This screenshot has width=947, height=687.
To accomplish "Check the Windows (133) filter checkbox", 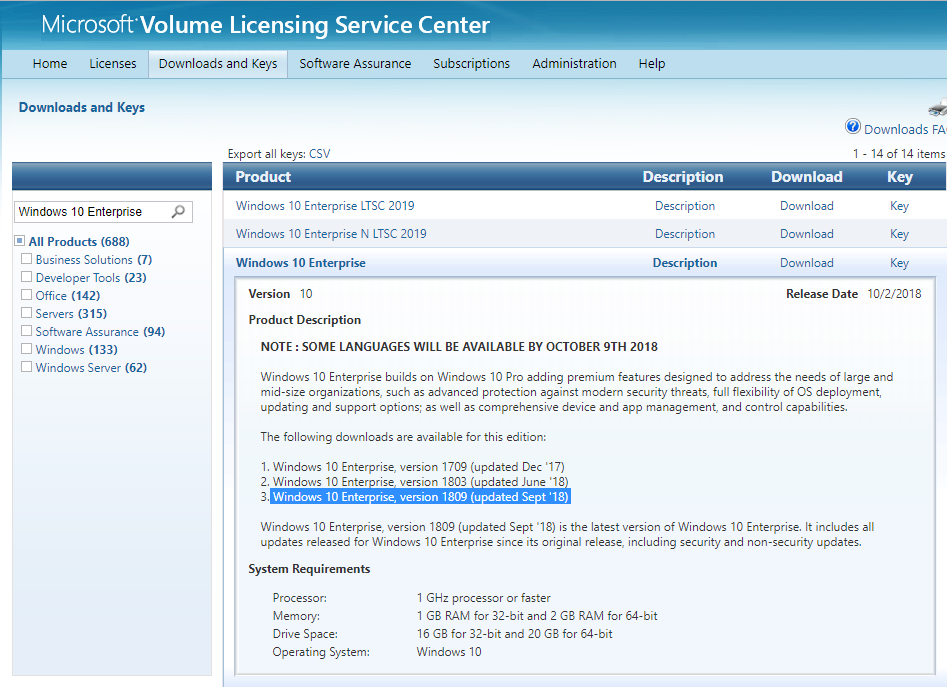I will (27, 349).
